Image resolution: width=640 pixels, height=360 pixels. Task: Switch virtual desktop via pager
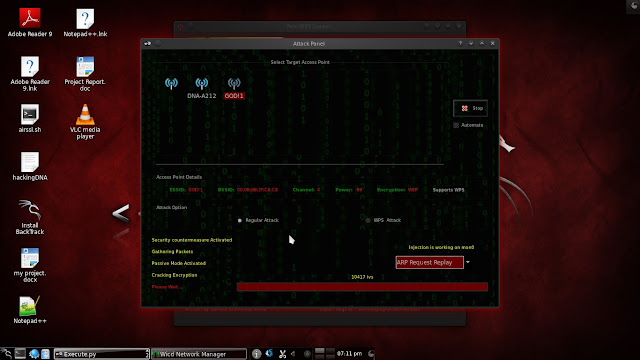(x=325, y=353)
